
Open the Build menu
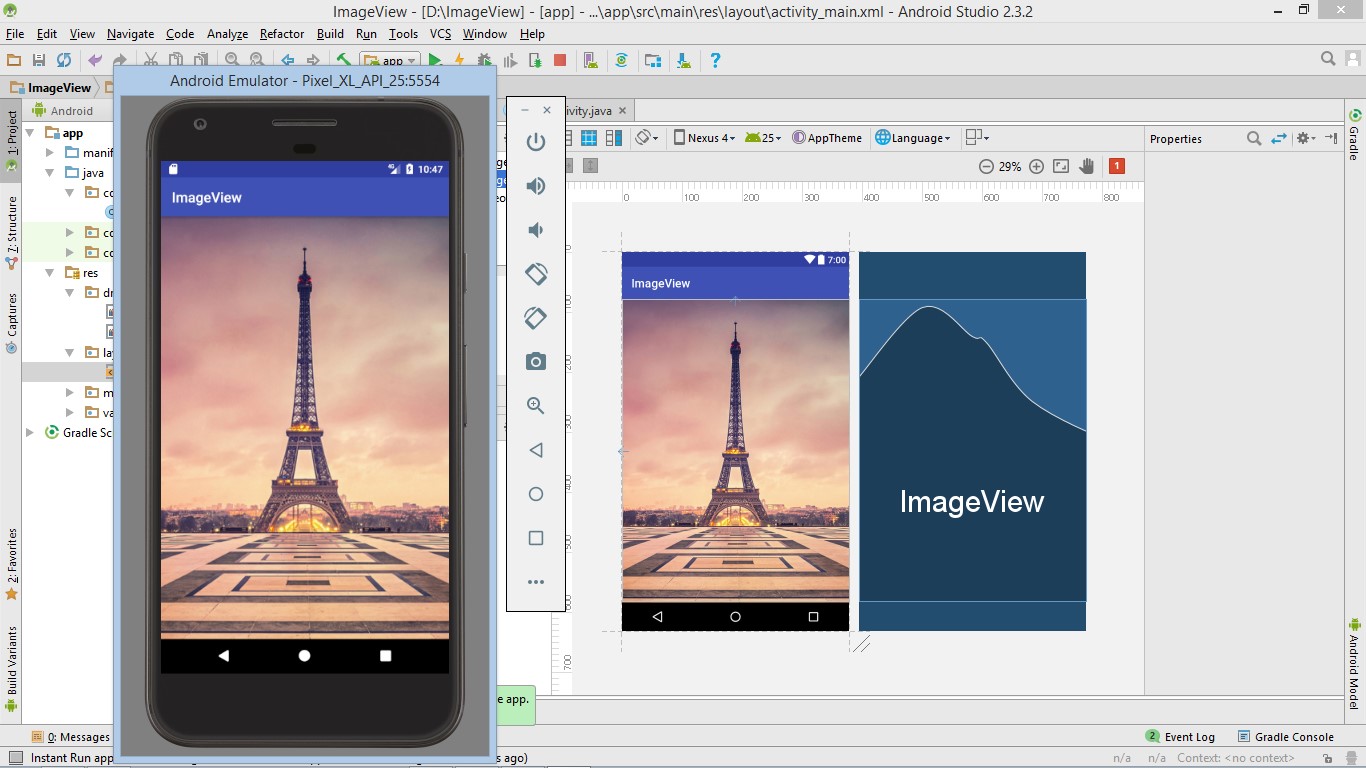click(330, 33)
